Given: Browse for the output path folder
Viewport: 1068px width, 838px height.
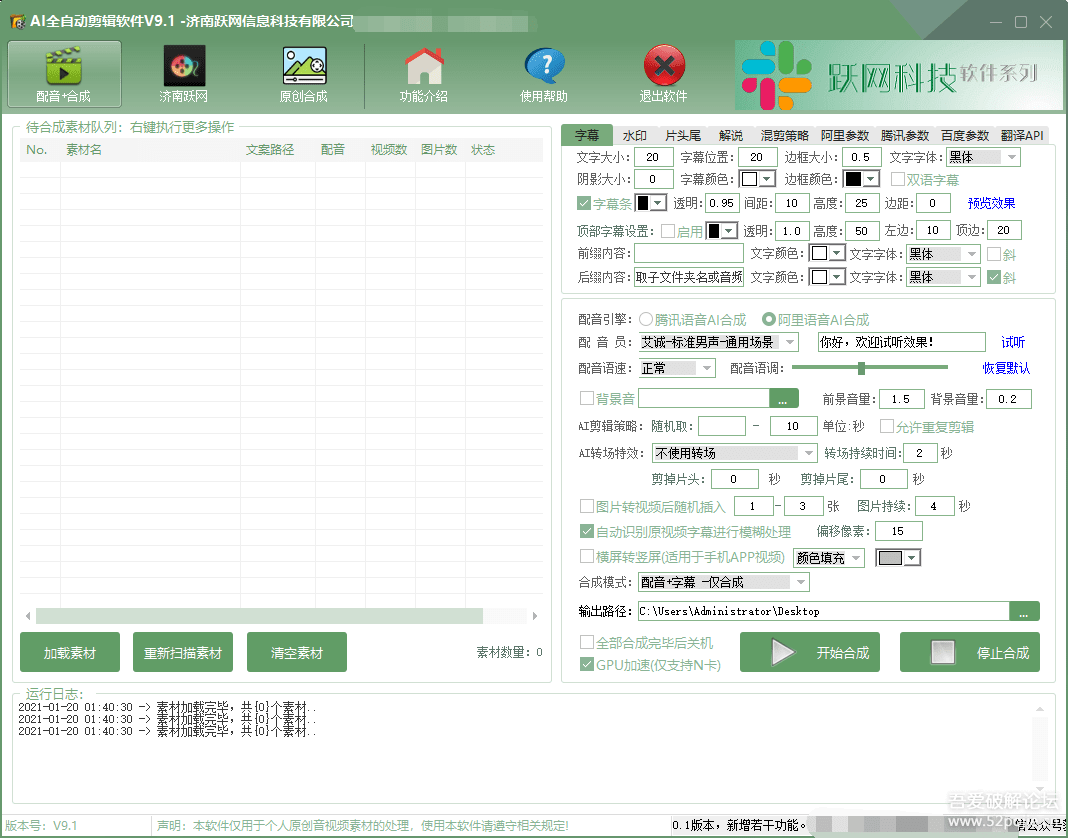Looking at the screenshot, I should coord(1024,611).
